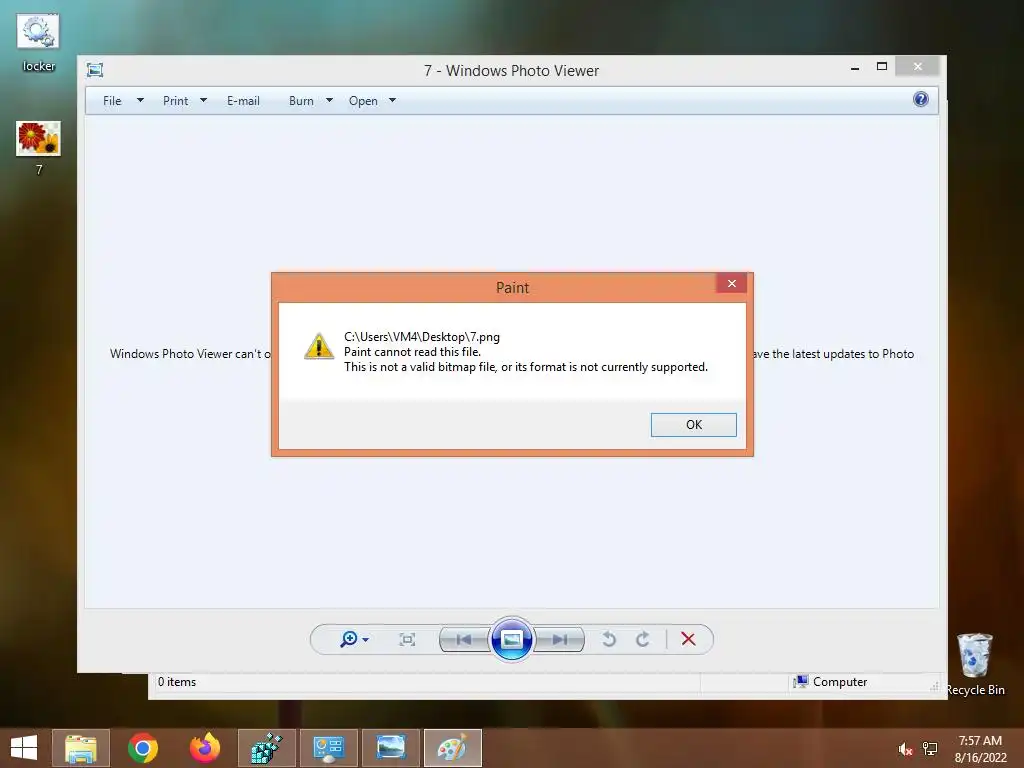This screenshot has width=1024, height=768.
Task: Rotate the photo clockwise
Action: click(x=643, y=639)
